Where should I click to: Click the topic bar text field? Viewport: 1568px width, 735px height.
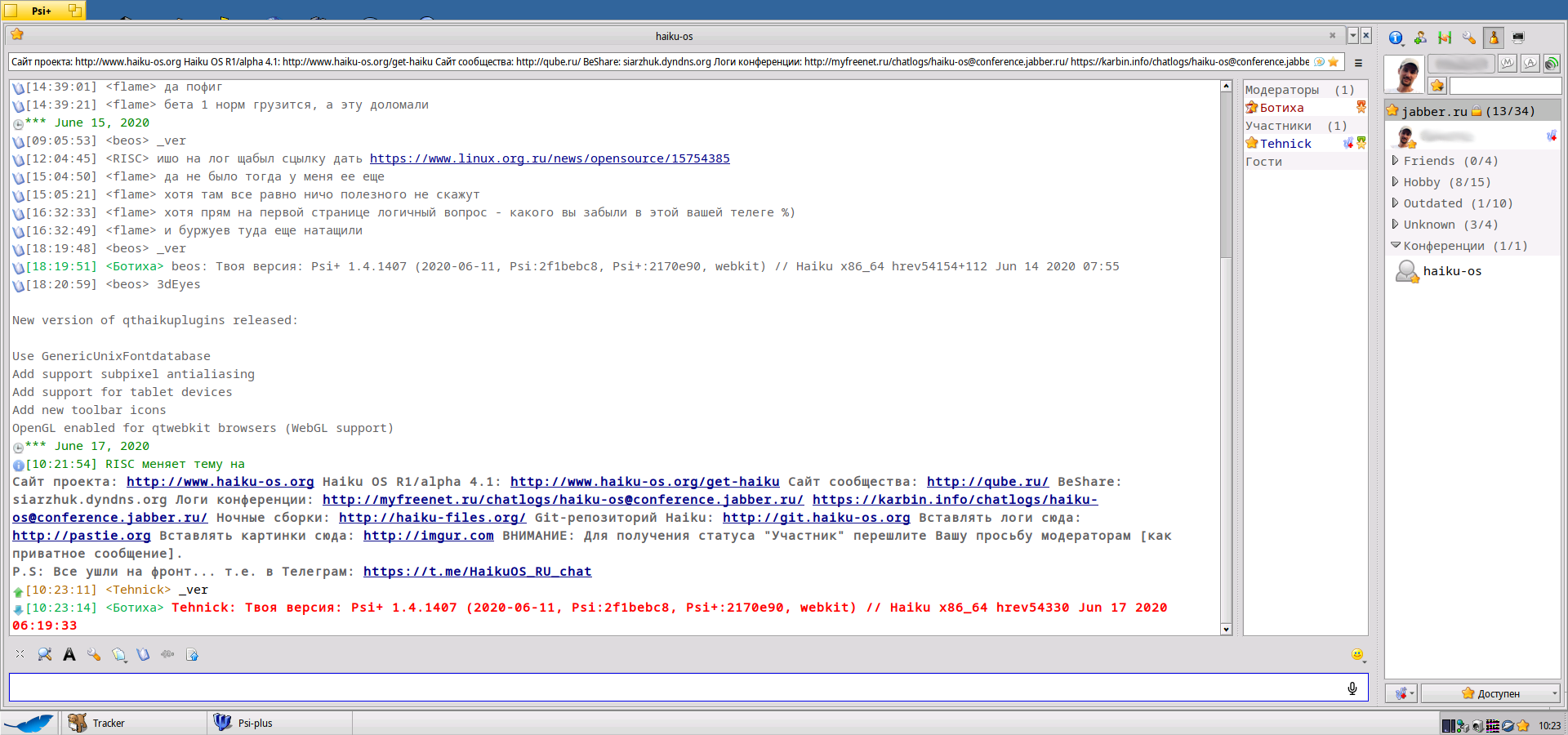pyautogui.click(x=675, y=62)
